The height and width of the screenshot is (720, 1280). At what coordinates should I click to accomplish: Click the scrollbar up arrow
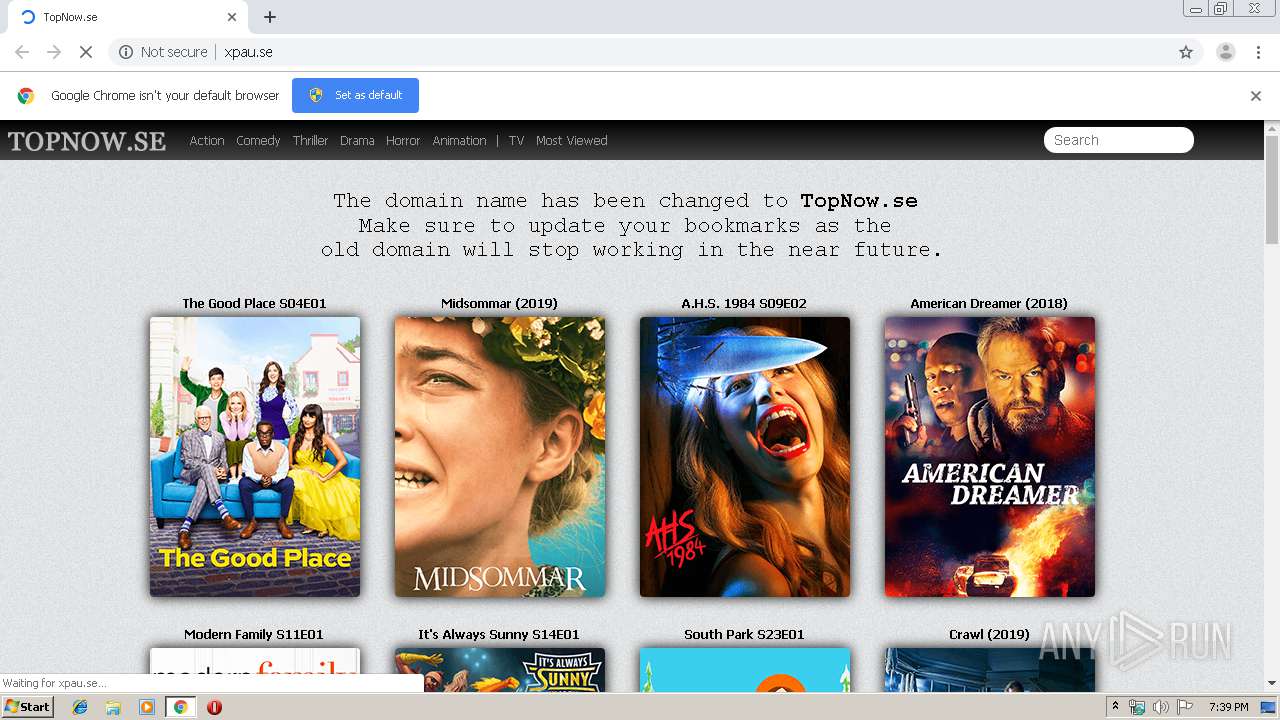click(1272, 127)
